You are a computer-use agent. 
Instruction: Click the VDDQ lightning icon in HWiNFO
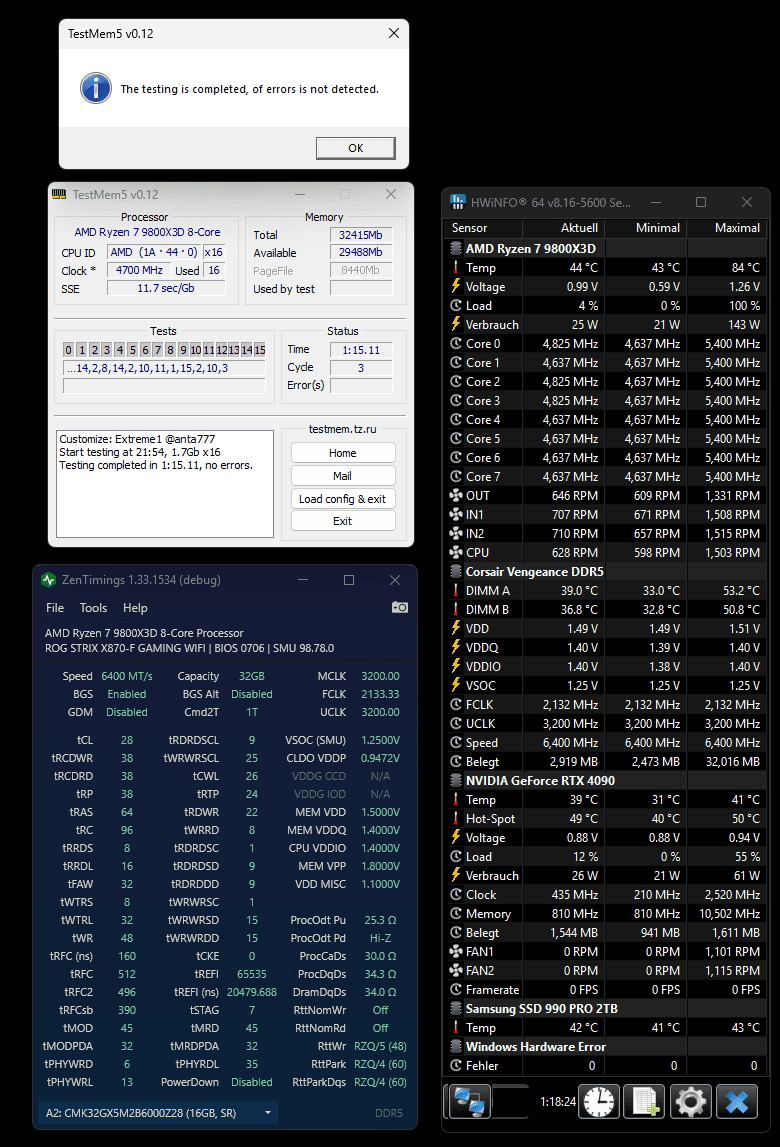[x=456, y=647]
